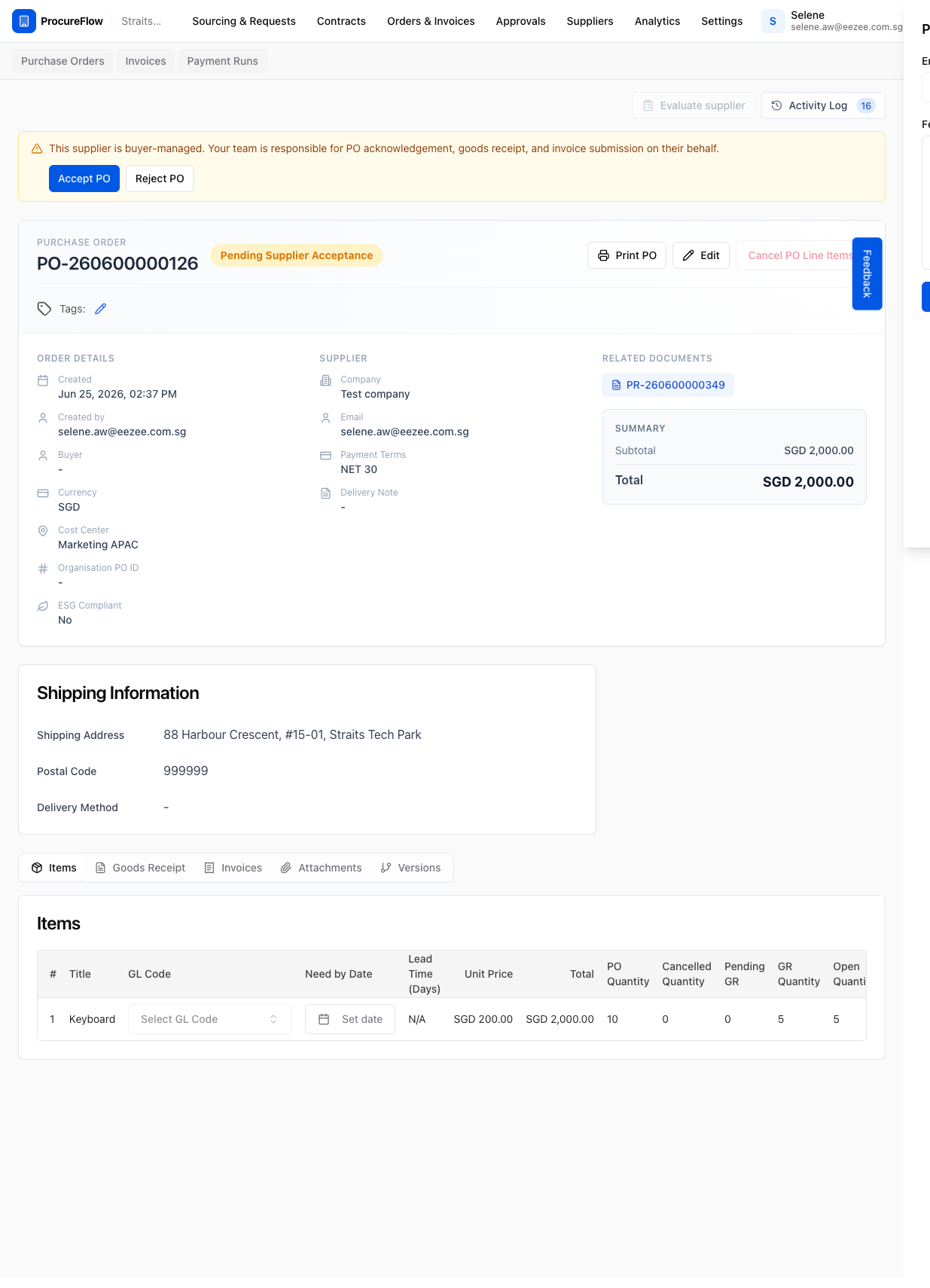The width and height of the screenshot is (930, 1288).
Task: Click the Evaluate supplier button
Action: [x=694, y=105]
